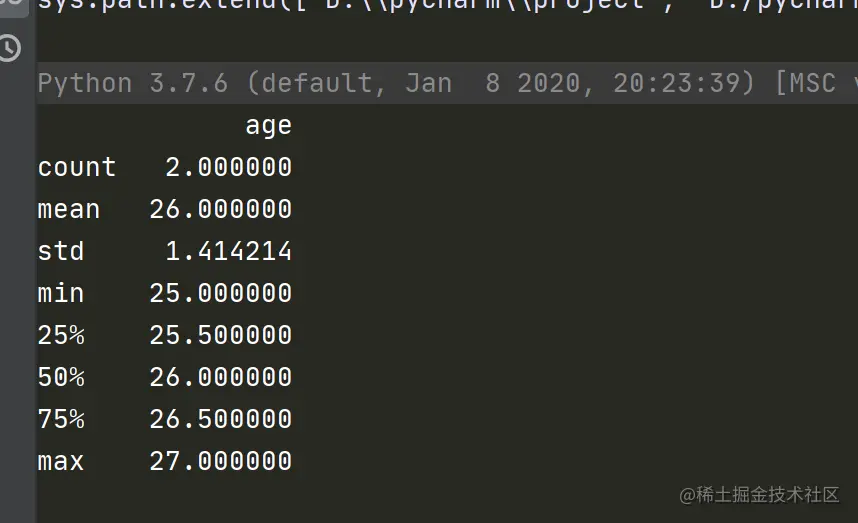
Task: Select the max value 27.000000
Action: pos(221,461)
